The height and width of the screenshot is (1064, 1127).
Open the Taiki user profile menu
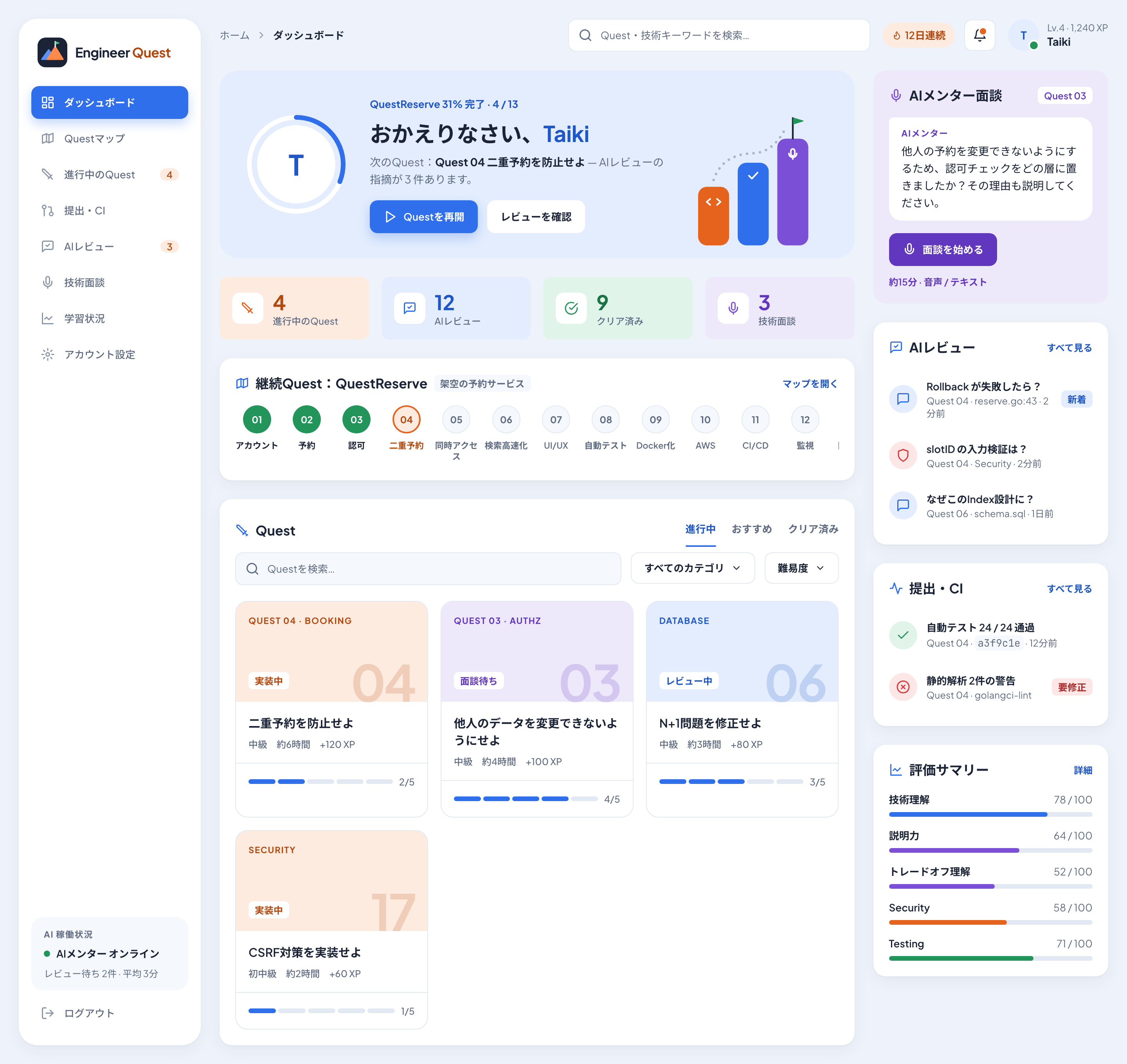pyautogui.click(x=1058, y=35)
